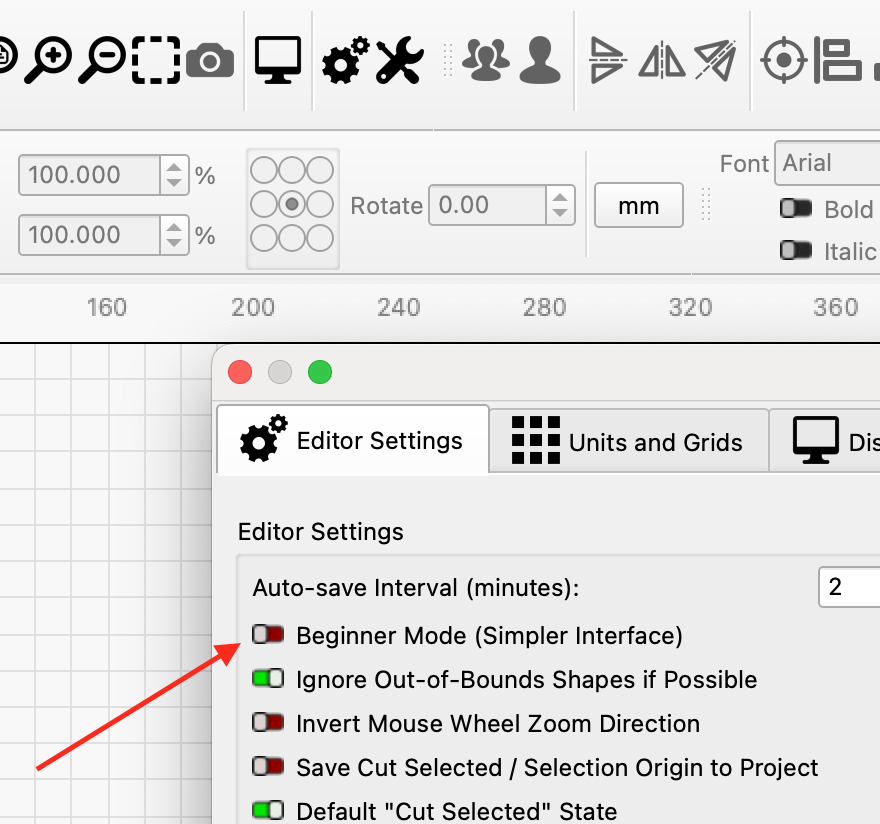Select the top-left anchor radio button
The height and width of the screenshot is (824, 880).
[x=264, y=170]
